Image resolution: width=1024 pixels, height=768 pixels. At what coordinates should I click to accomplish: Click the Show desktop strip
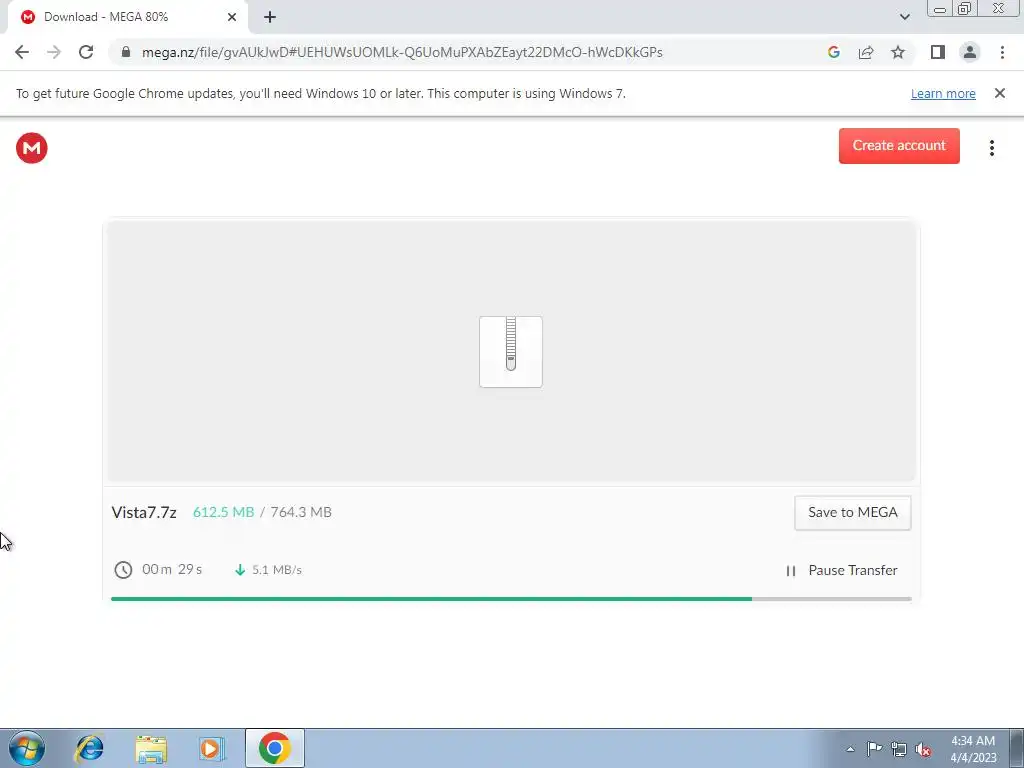(1017, 748)
